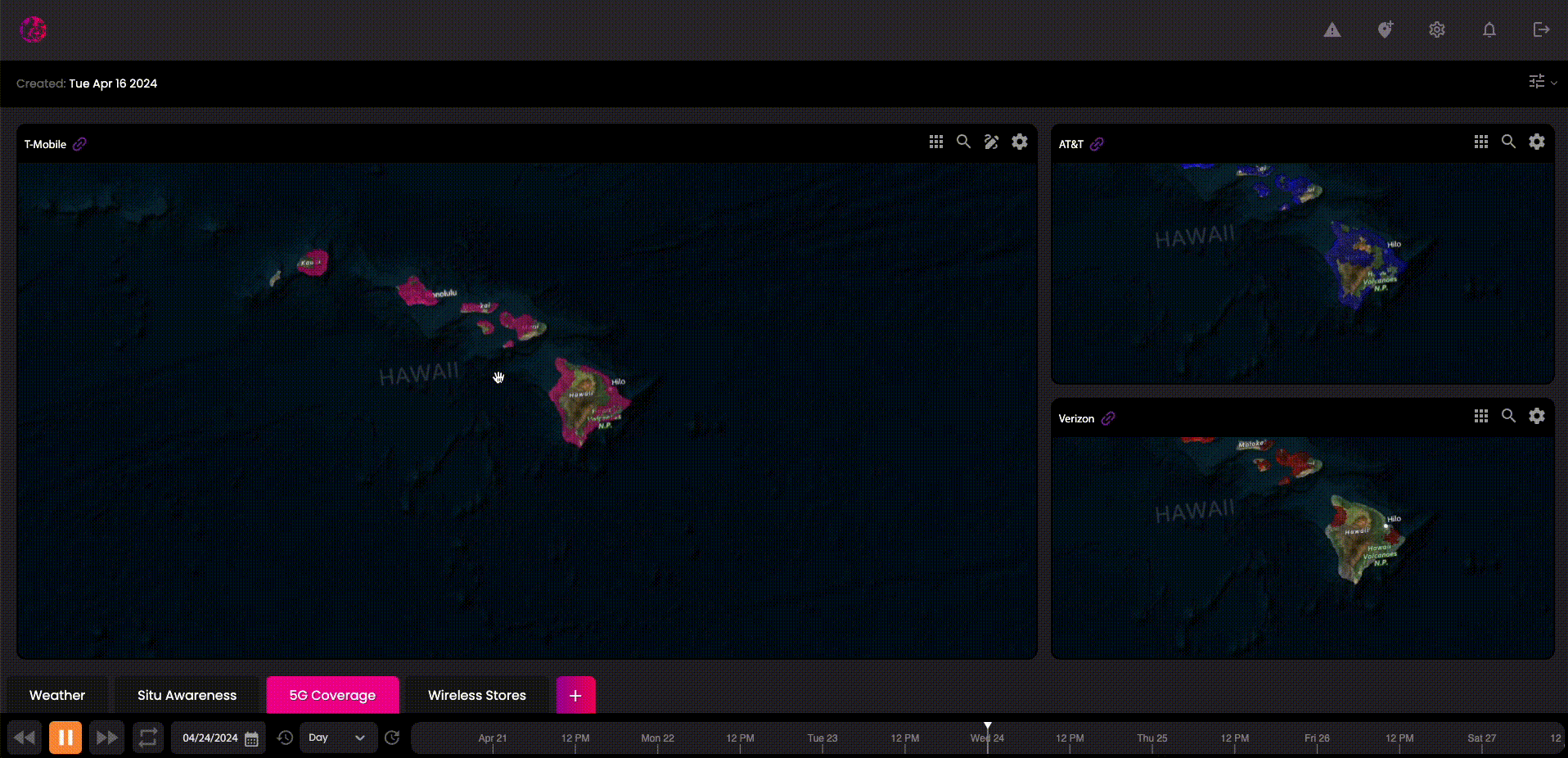This screenshot has height=758, width=1568.
Task: Click the Wed 24 timeline marker
Action: click(988, 738)
